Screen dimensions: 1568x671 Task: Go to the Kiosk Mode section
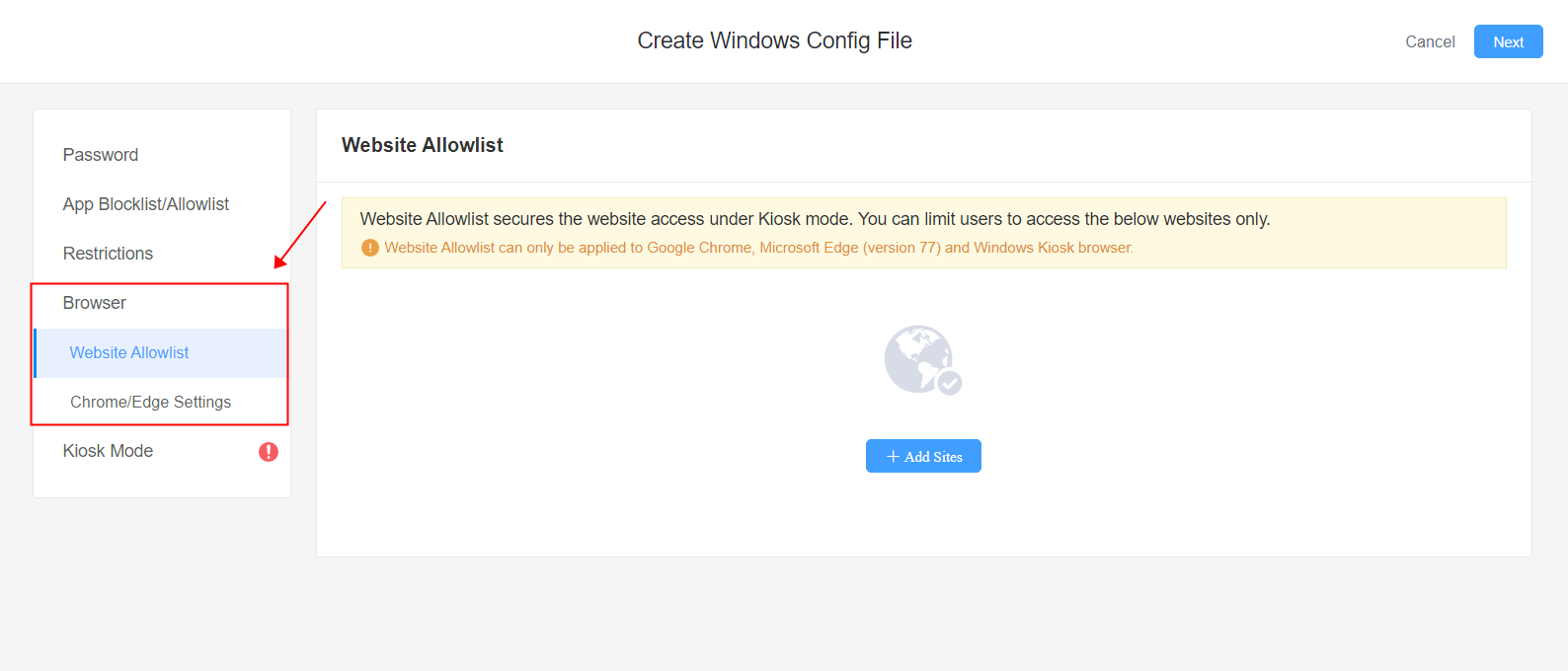tap(108, 451)
